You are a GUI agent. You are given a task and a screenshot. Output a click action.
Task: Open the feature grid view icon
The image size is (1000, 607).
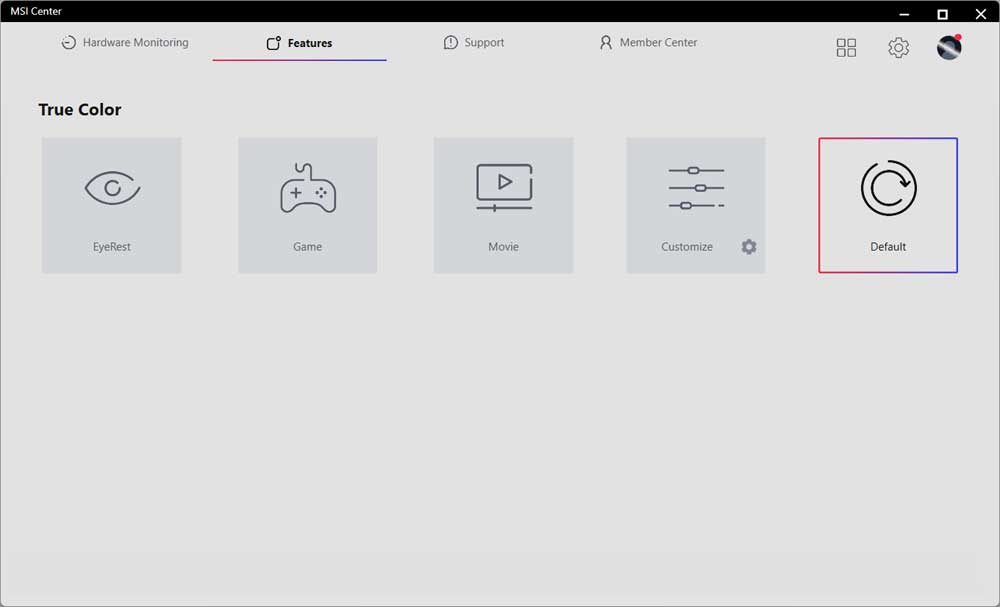click(846, 47)
